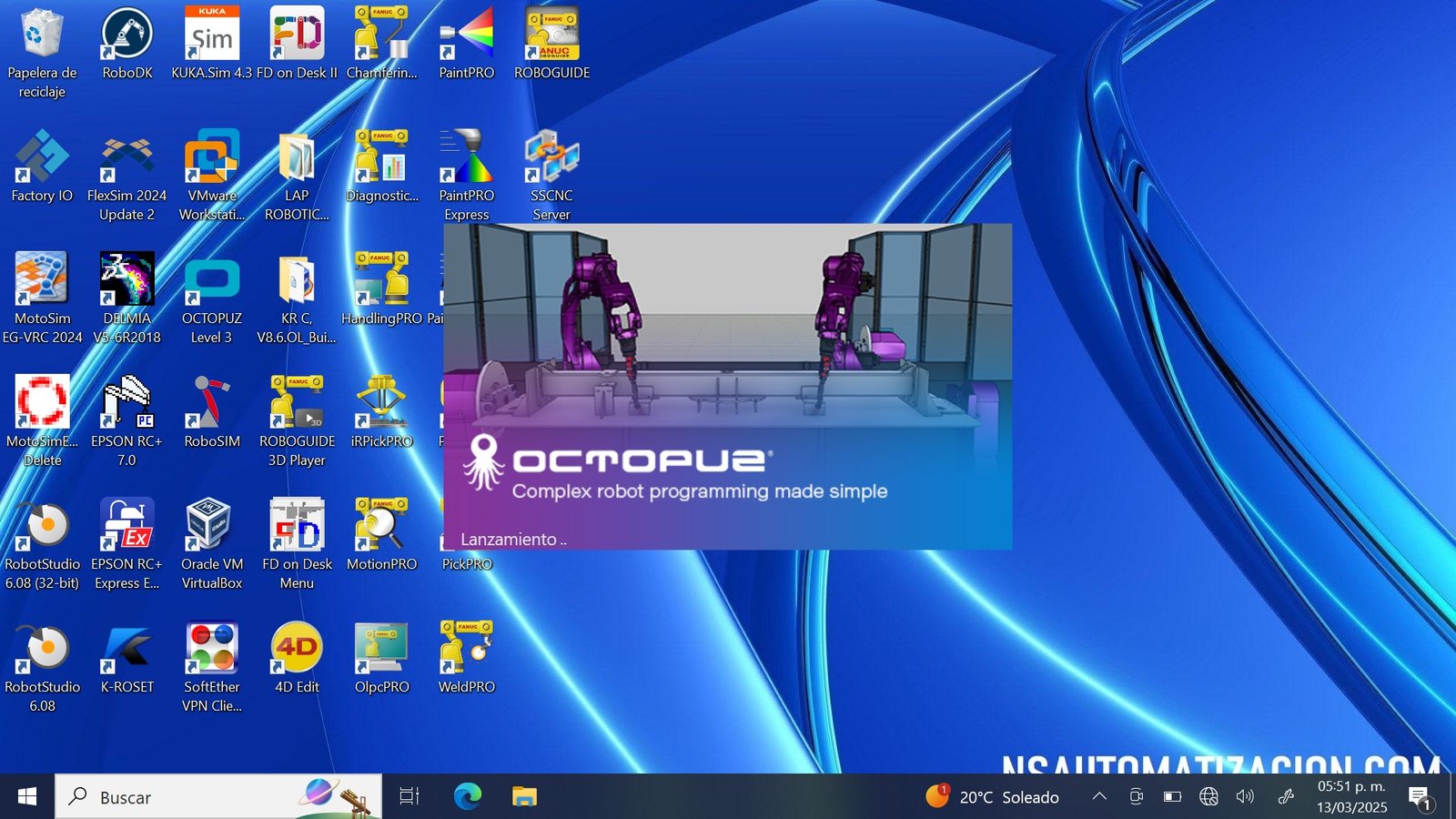Select the WeldPRO desktop icon
This screenshot has height=819, width=1456.
click(467, 658)
